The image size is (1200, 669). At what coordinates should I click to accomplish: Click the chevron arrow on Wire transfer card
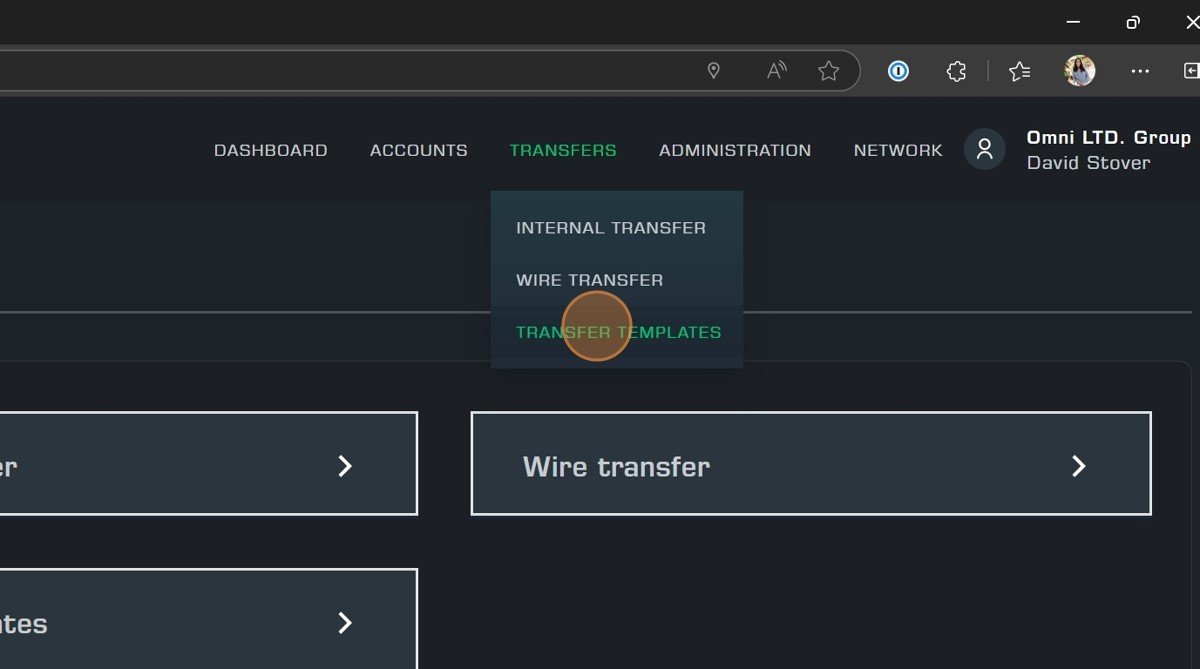tap(1078, 466)
